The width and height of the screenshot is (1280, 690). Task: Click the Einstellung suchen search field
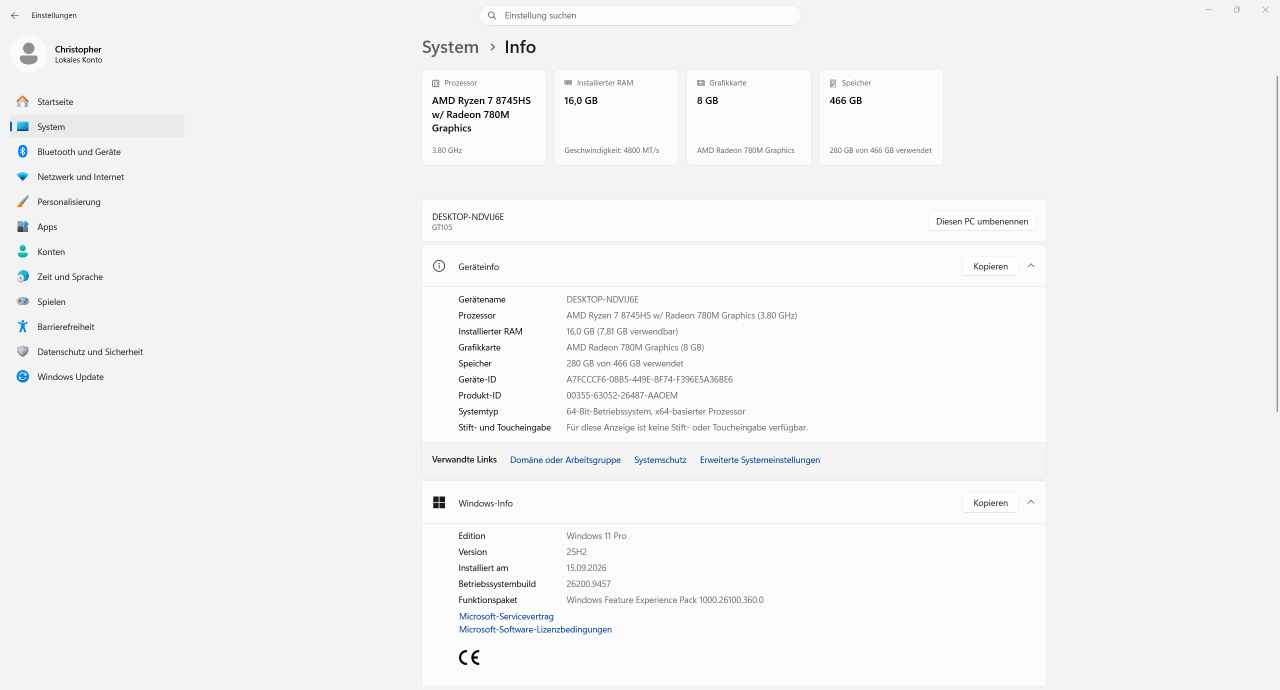(640, 15)
